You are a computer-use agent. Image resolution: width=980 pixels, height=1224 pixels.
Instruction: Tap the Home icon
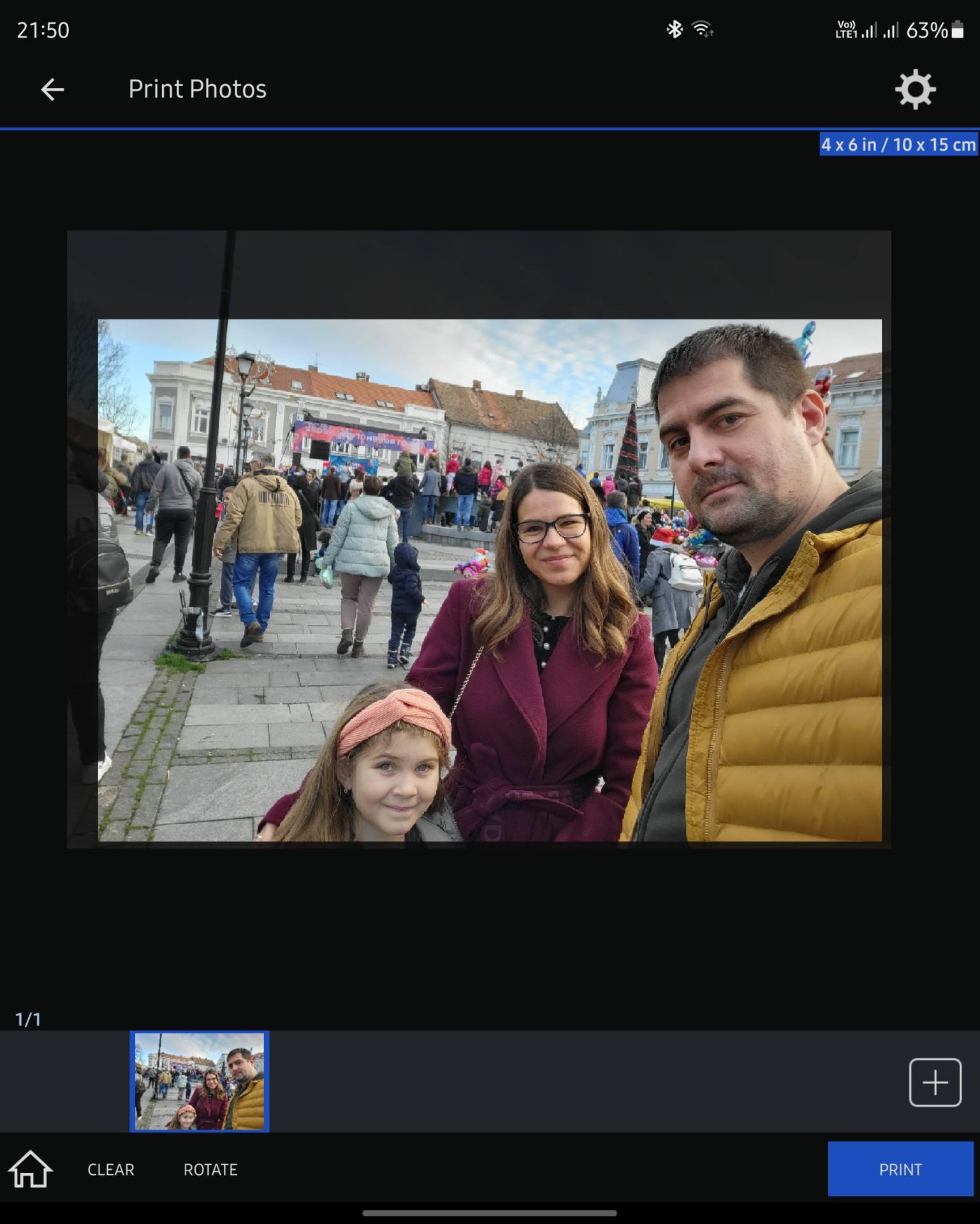coord(30,1169)
